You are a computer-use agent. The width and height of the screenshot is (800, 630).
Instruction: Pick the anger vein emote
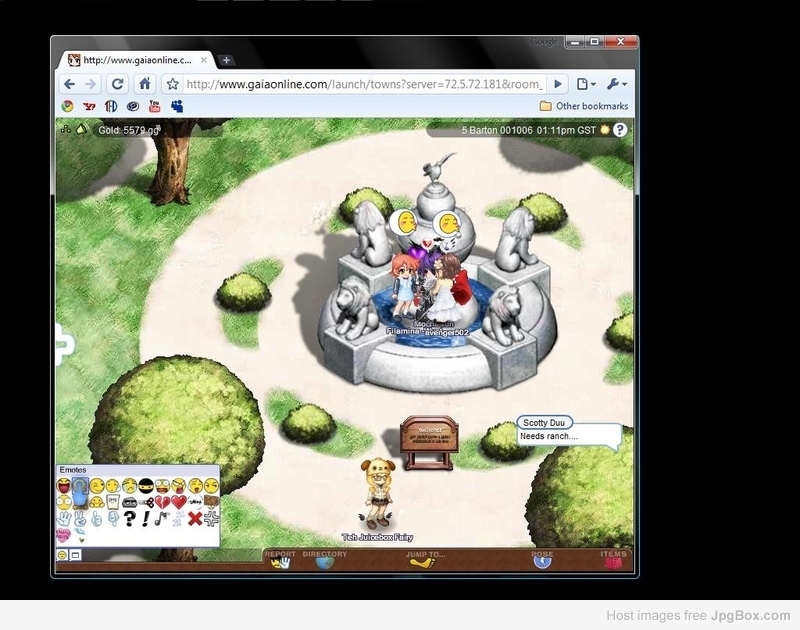pos(211,519)
